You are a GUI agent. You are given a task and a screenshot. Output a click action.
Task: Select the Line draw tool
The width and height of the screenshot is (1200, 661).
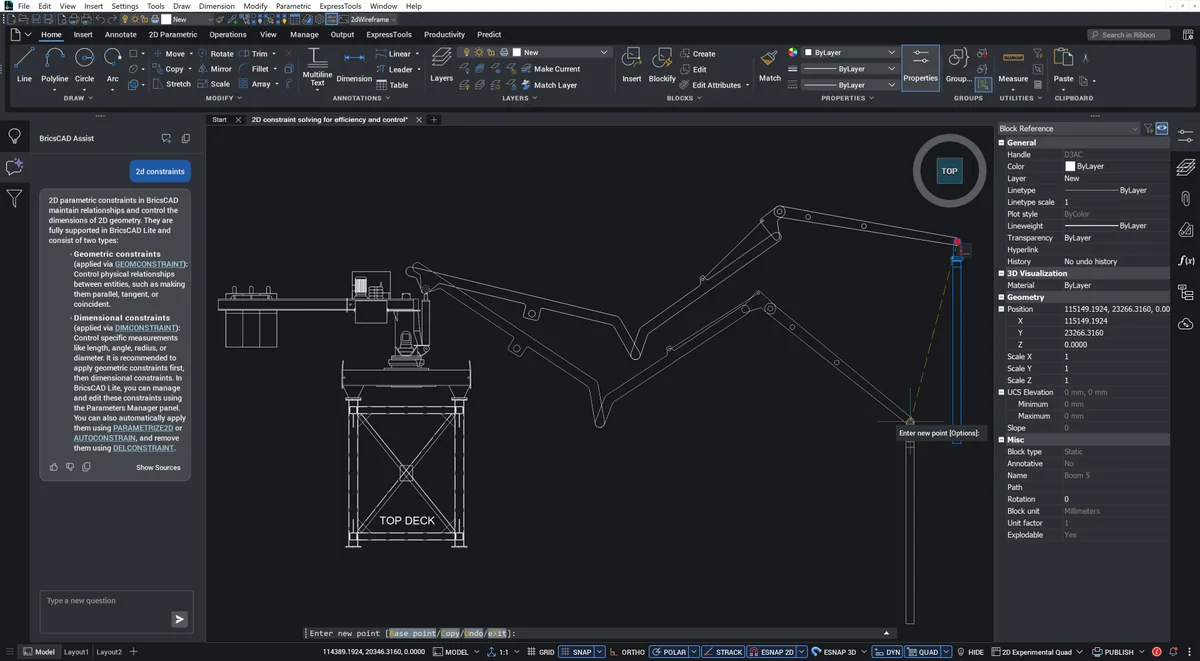24,65
